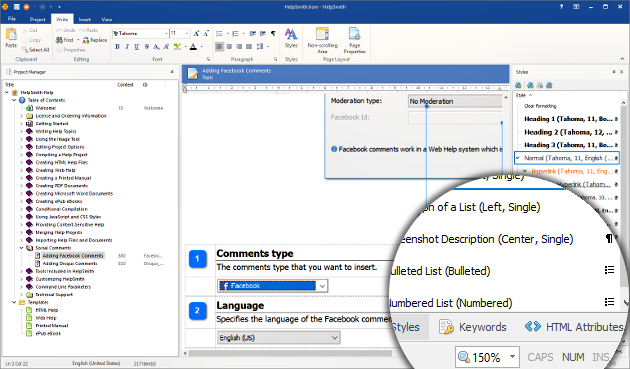Open the font size 11 dropdown
630x369 pixels.
pos(187,33)
